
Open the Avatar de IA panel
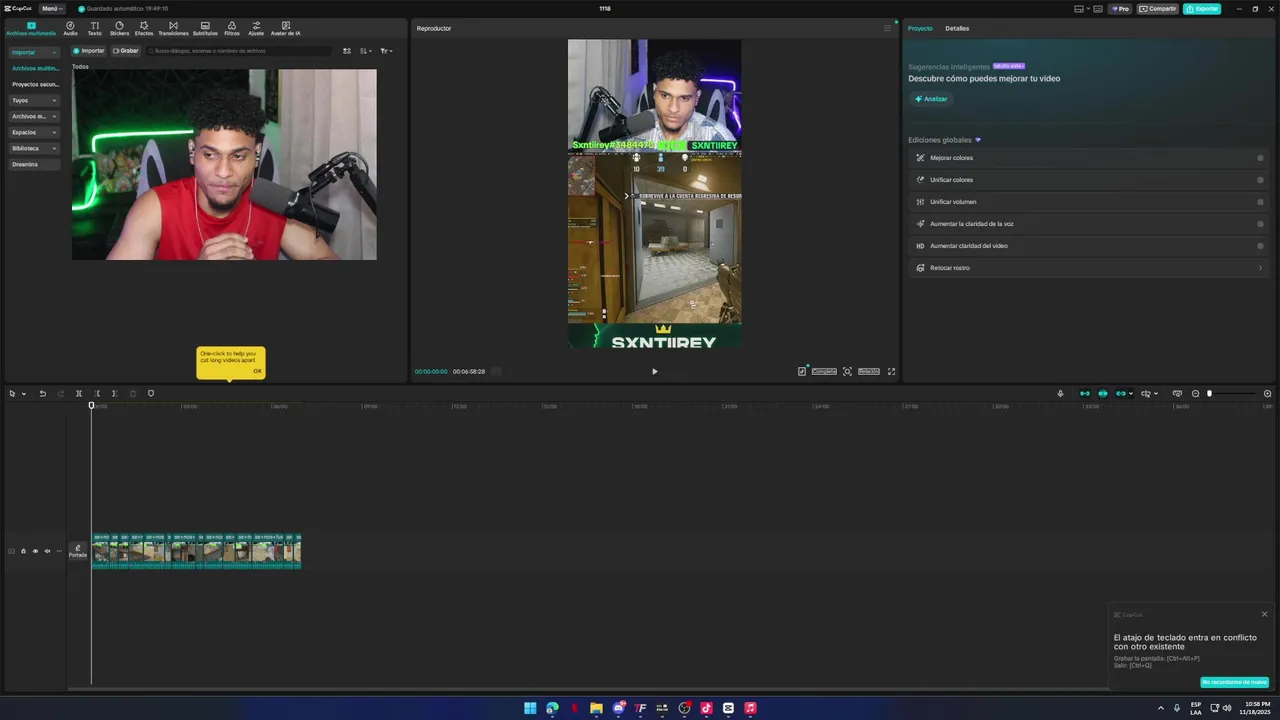(x=285, y=28)
